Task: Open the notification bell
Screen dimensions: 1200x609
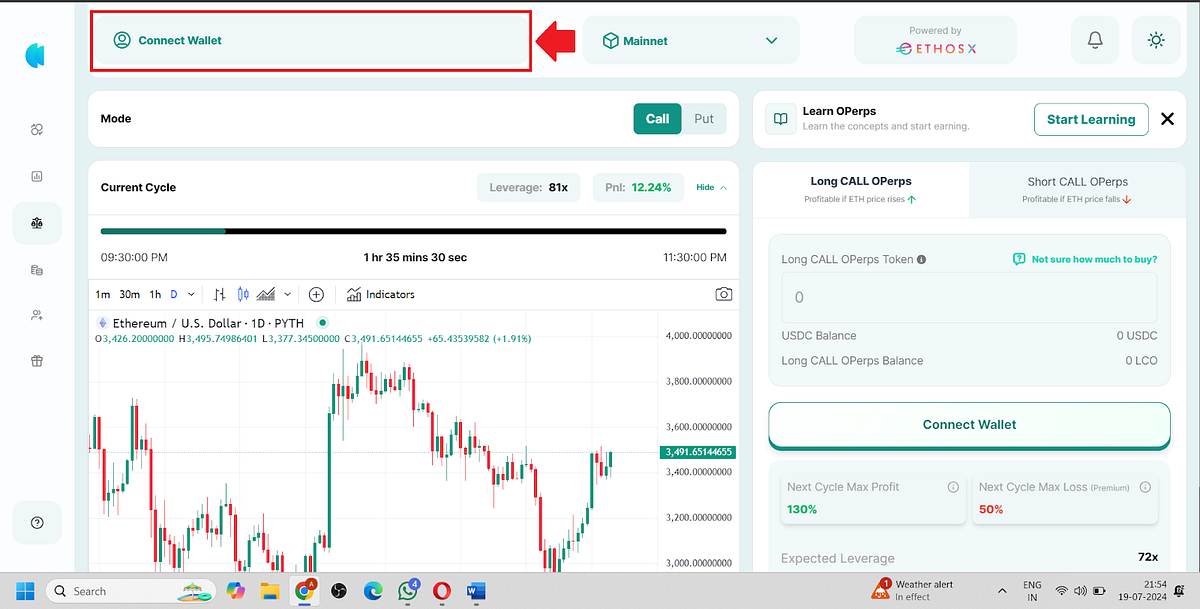Action: coord(1095,40)
